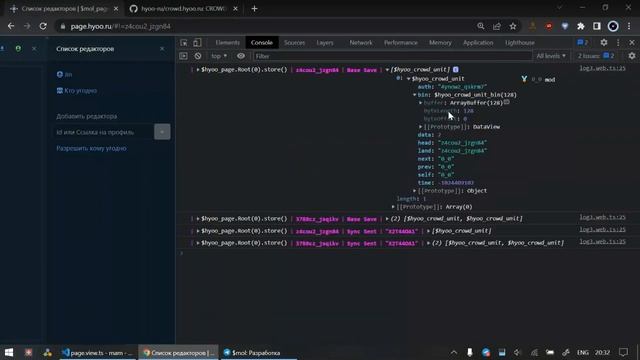Image resolution: width=640 pixels, height=360 pixels.
Task: Select the 'Кто угодно' editor entry
Action: 77,91
